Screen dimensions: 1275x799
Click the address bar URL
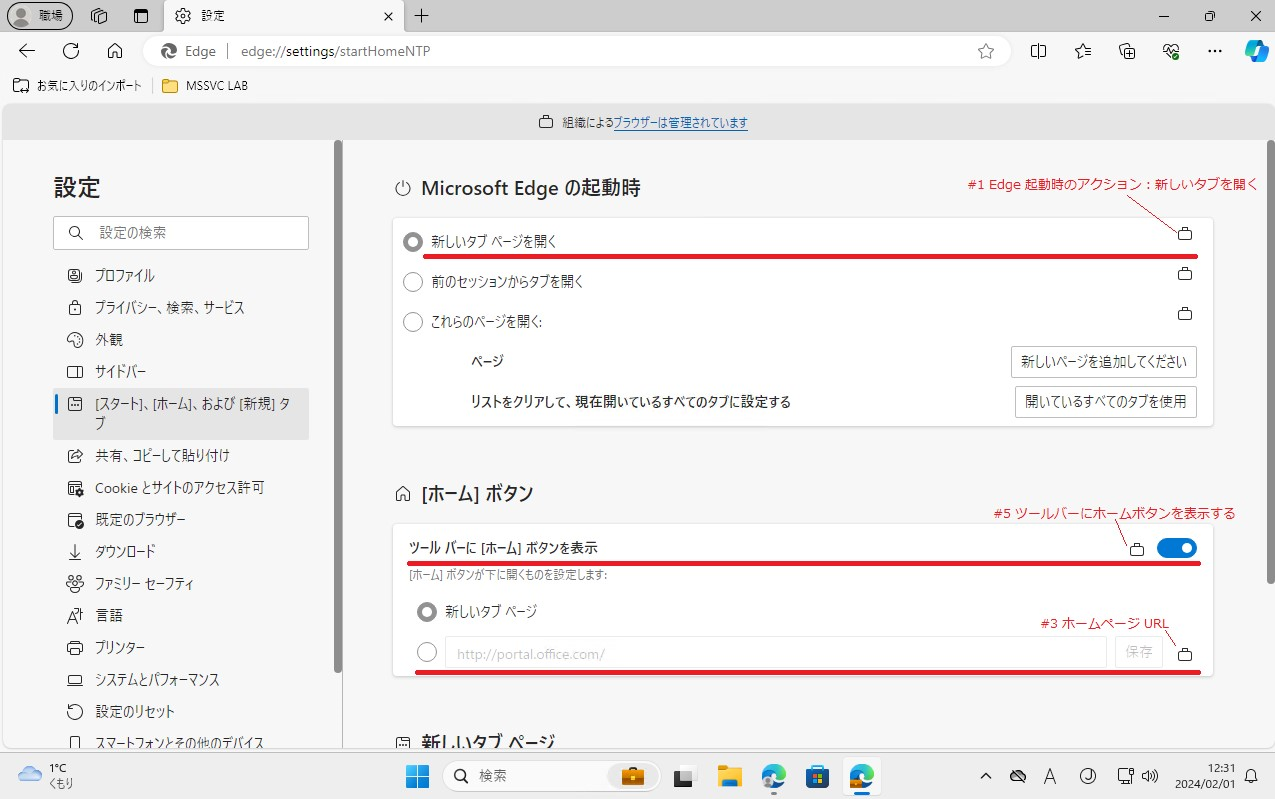[x=335, y=51]
